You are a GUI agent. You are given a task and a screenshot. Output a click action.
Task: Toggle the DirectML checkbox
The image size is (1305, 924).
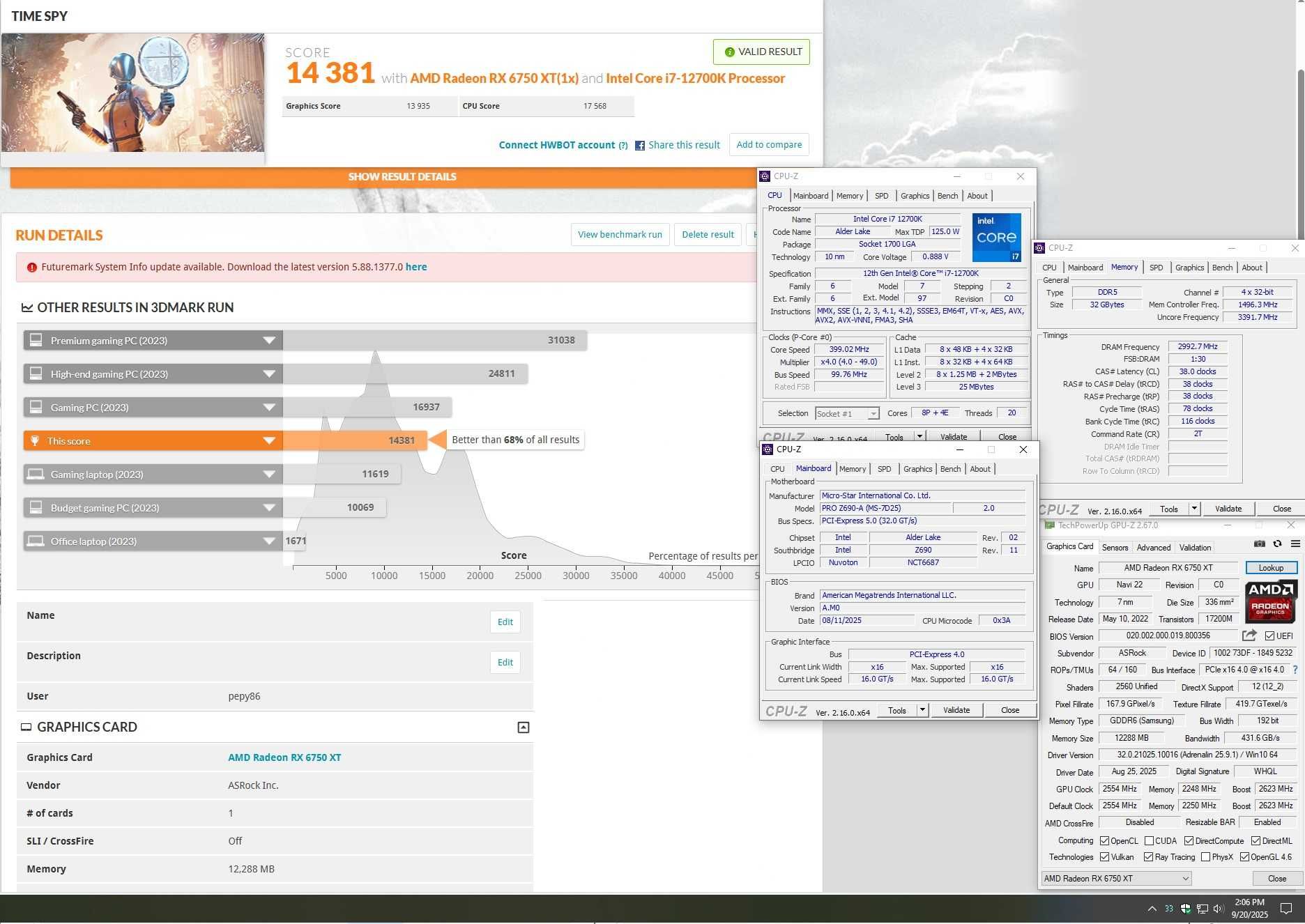coord(1256,841)
